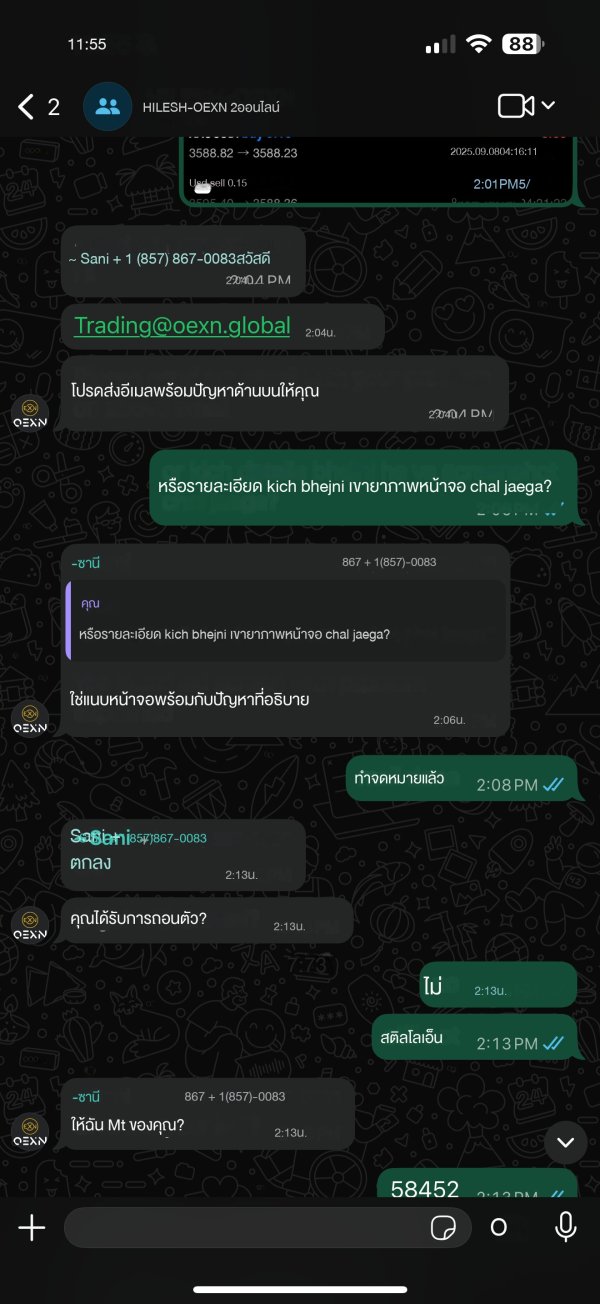Open OEXN avatar beside Thai email message
The height and width of the screenshot is (1304, 600).
(30, 411)
